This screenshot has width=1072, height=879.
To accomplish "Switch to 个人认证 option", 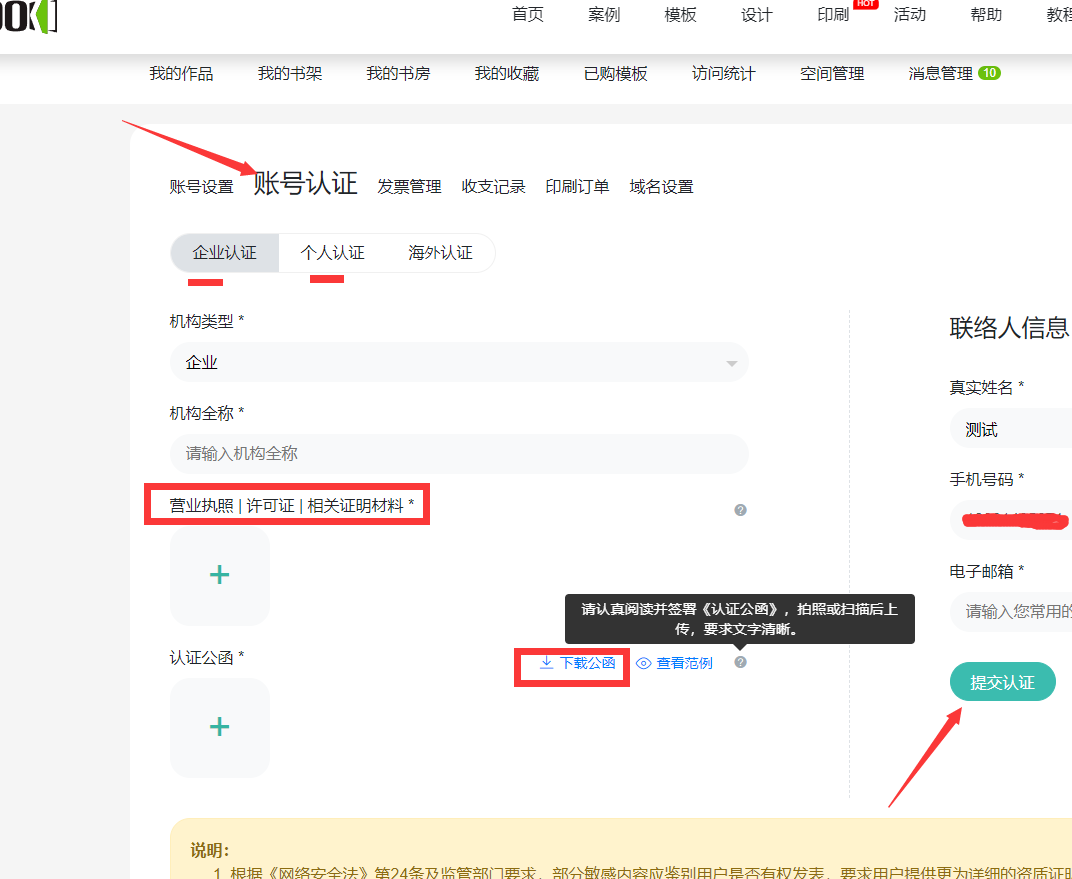I will (x=333, y=253).
